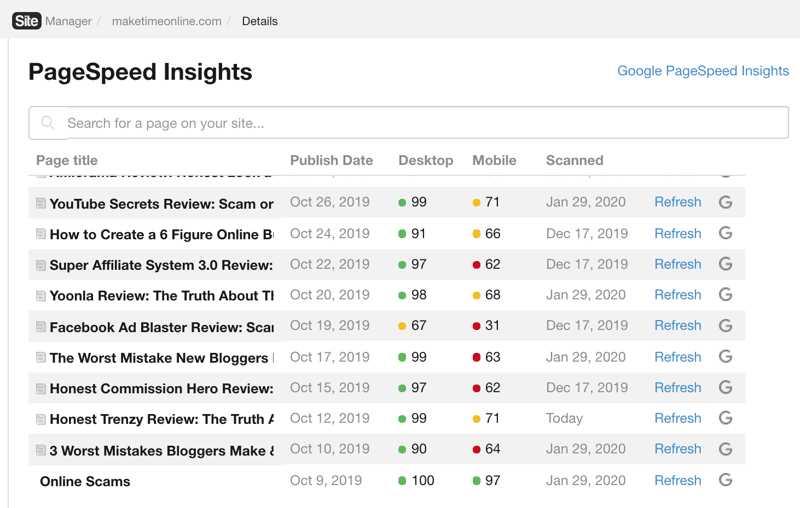
Task: Click the search magnifier icon
Action: tap(48, 122)
